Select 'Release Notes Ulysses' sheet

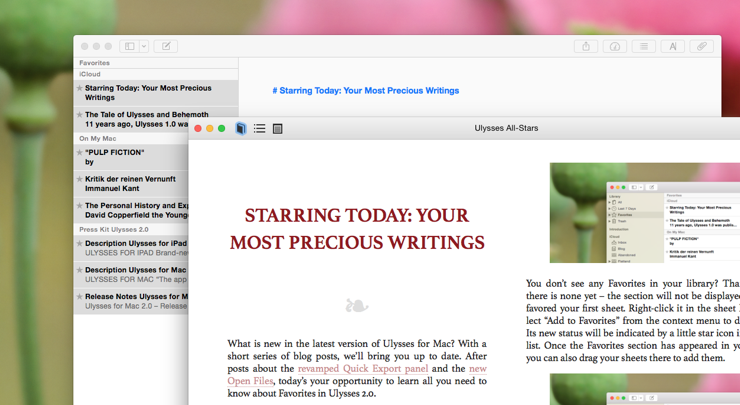(131, 301)
